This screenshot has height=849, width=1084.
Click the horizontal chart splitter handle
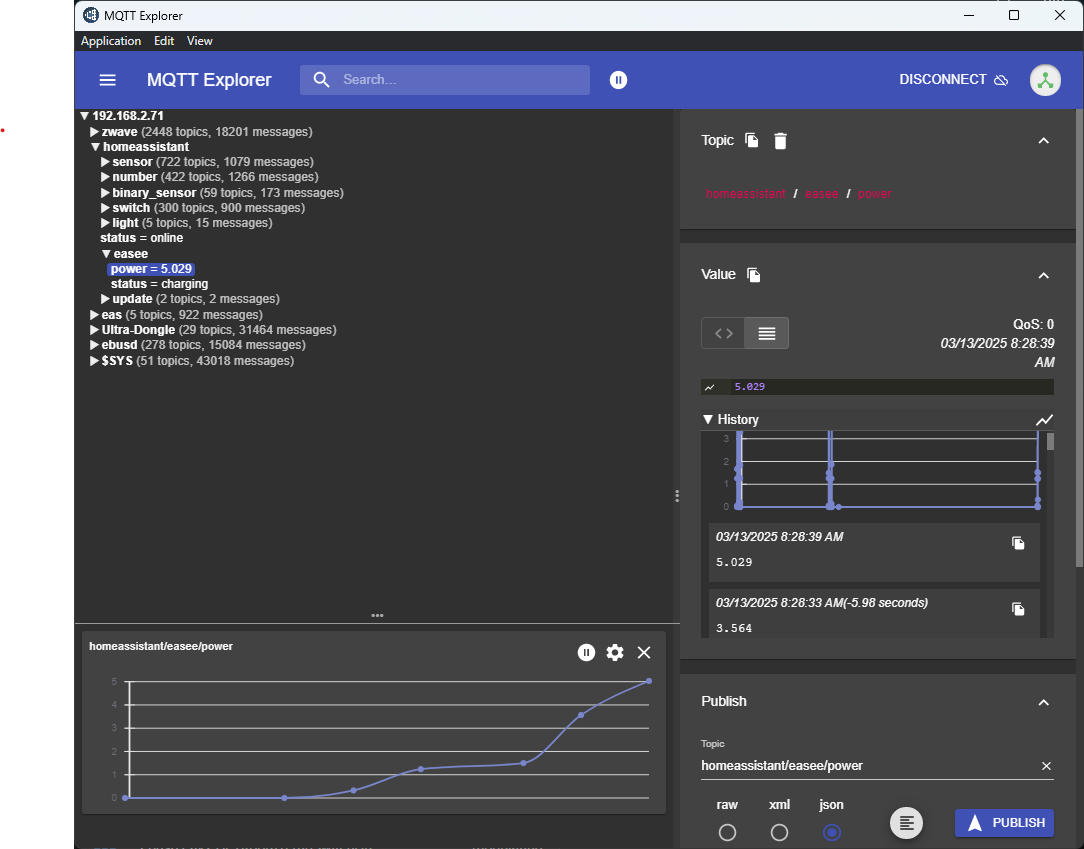pyautogui.click(x=377, y=615)
